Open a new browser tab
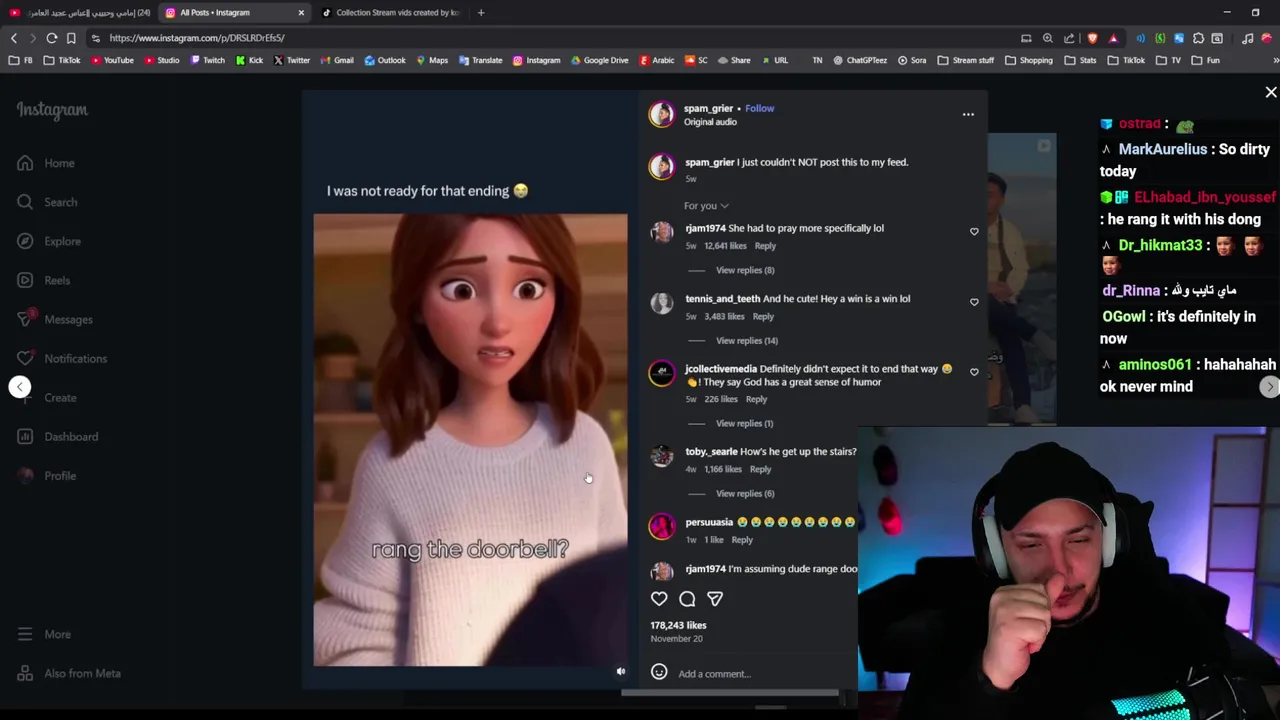This screenshot has width=1280, height=720. tap(481, 13)
